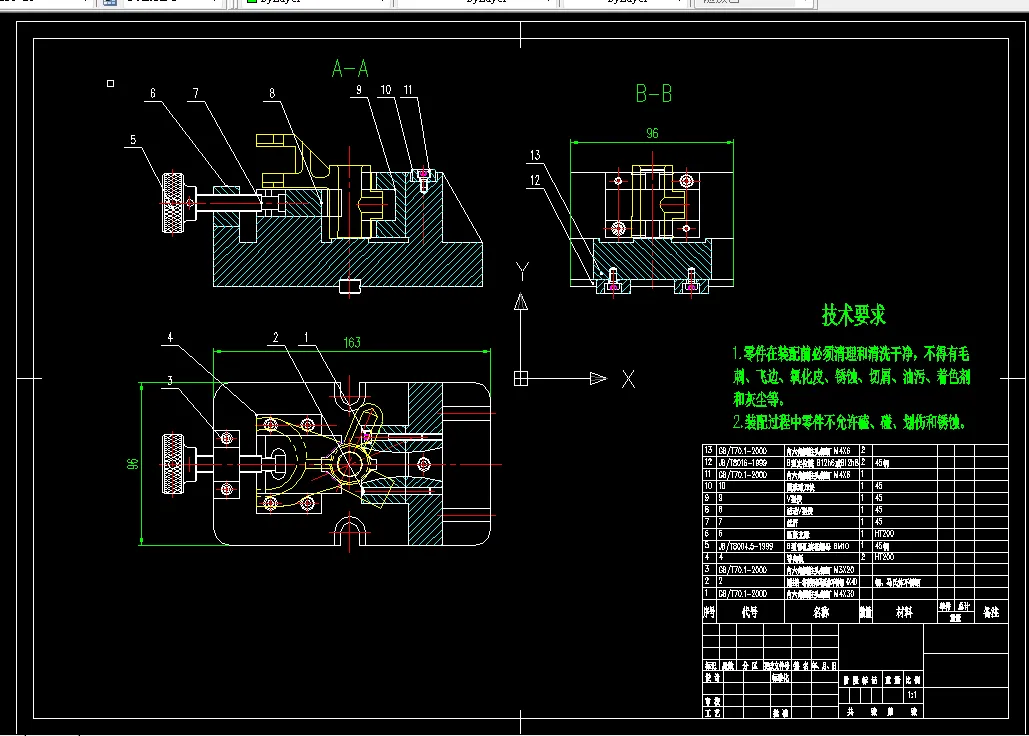1029x736 pixels.
Task: Select balloon number 7 in the A-A view
Action: tap(196, 93)
